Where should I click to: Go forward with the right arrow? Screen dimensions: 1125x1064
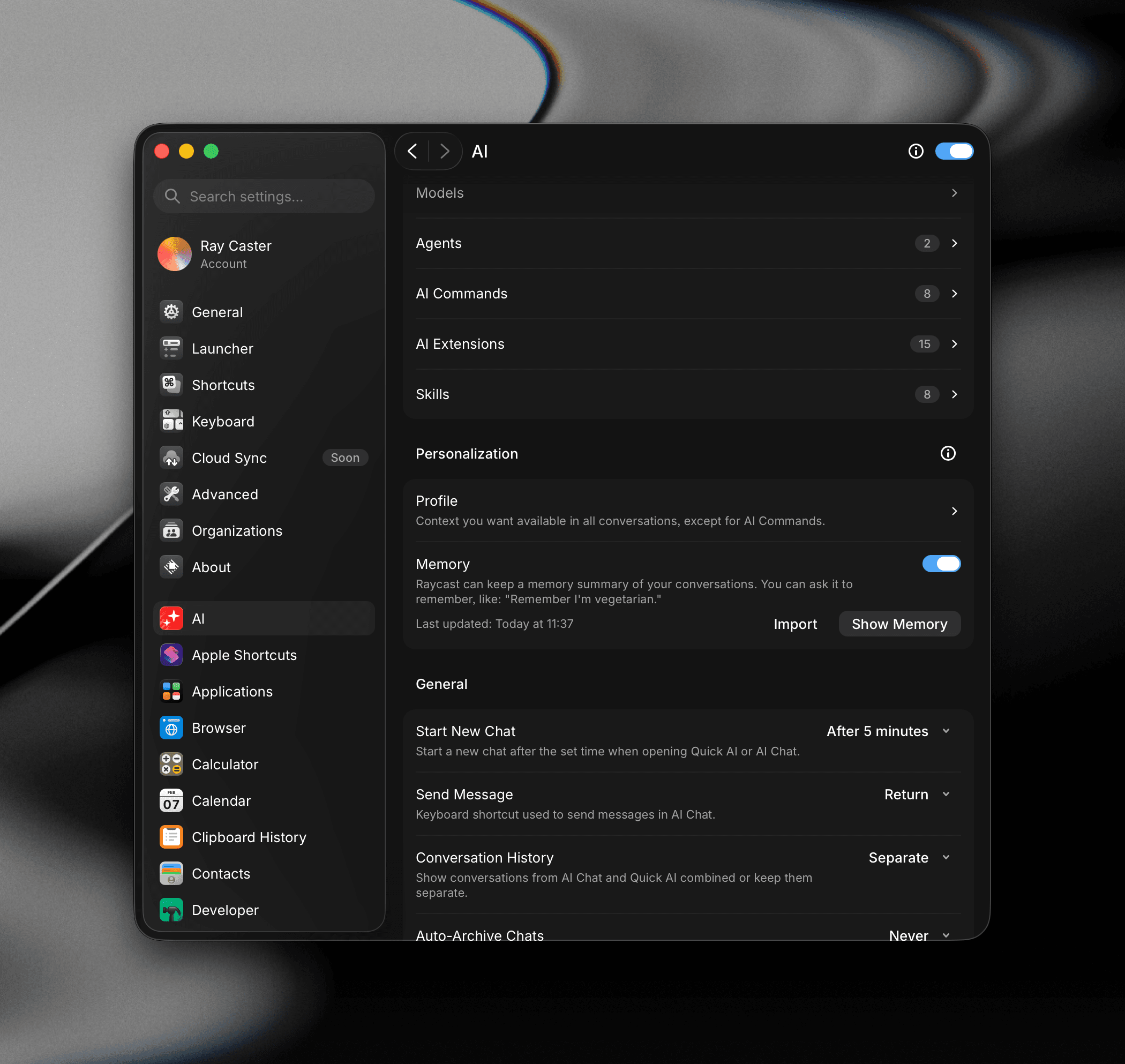[445, 151]
